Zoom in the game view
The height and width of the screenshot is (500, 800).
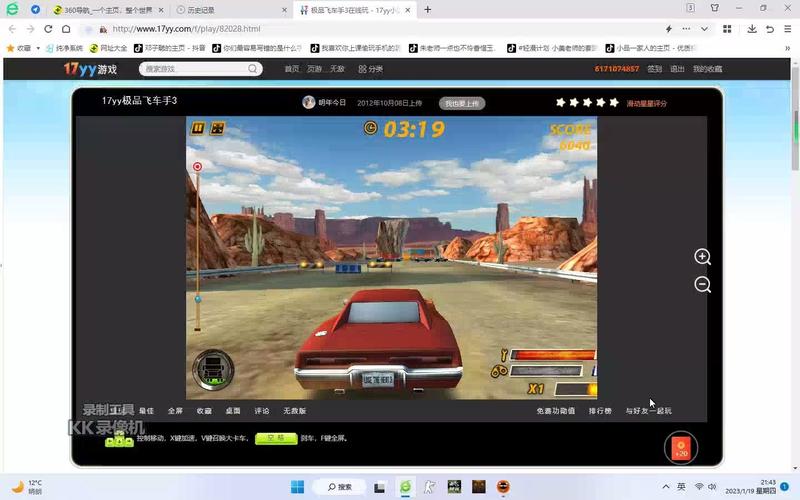click(703, 257)
